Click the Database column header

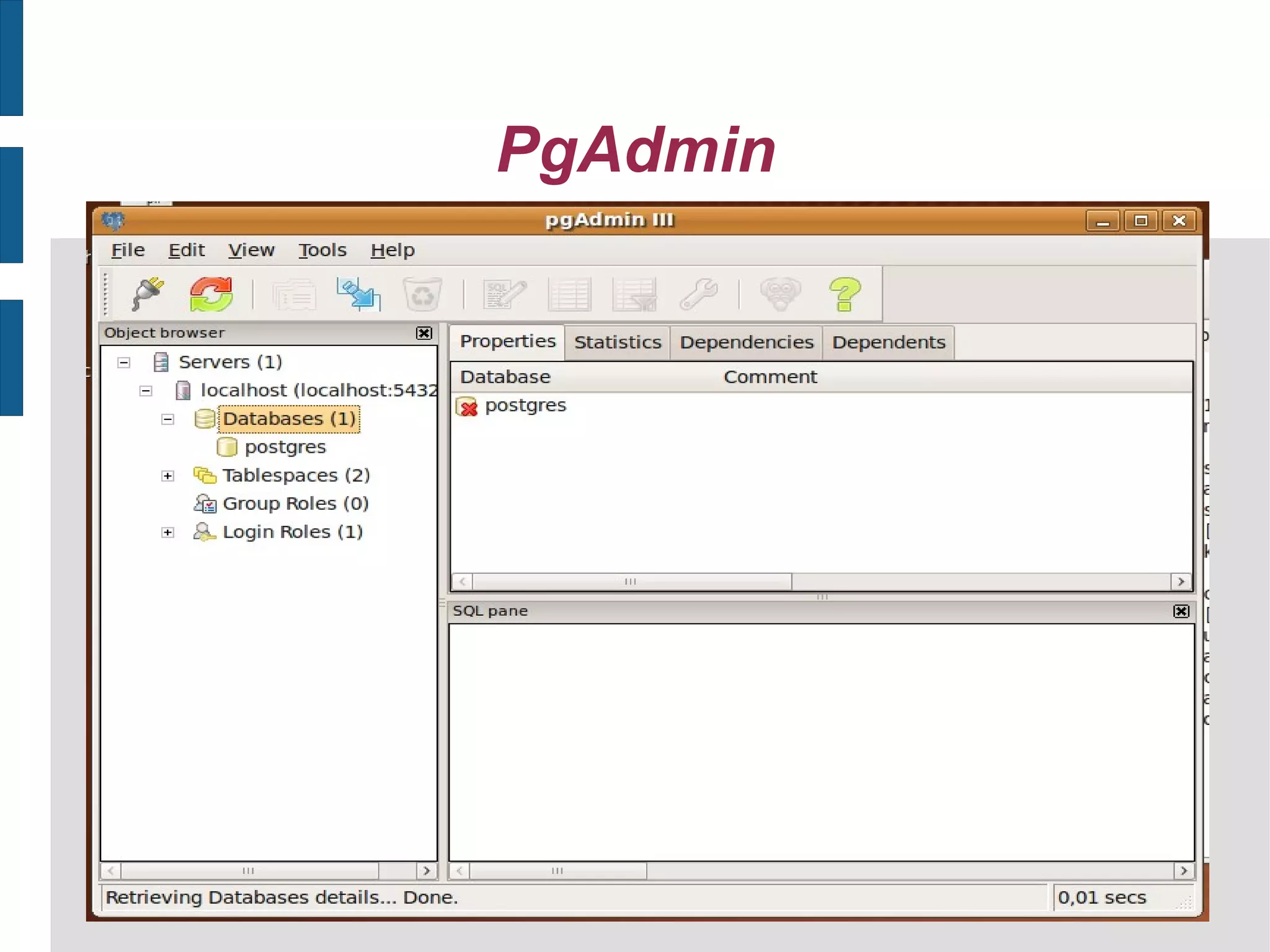(x=505, y=376)
